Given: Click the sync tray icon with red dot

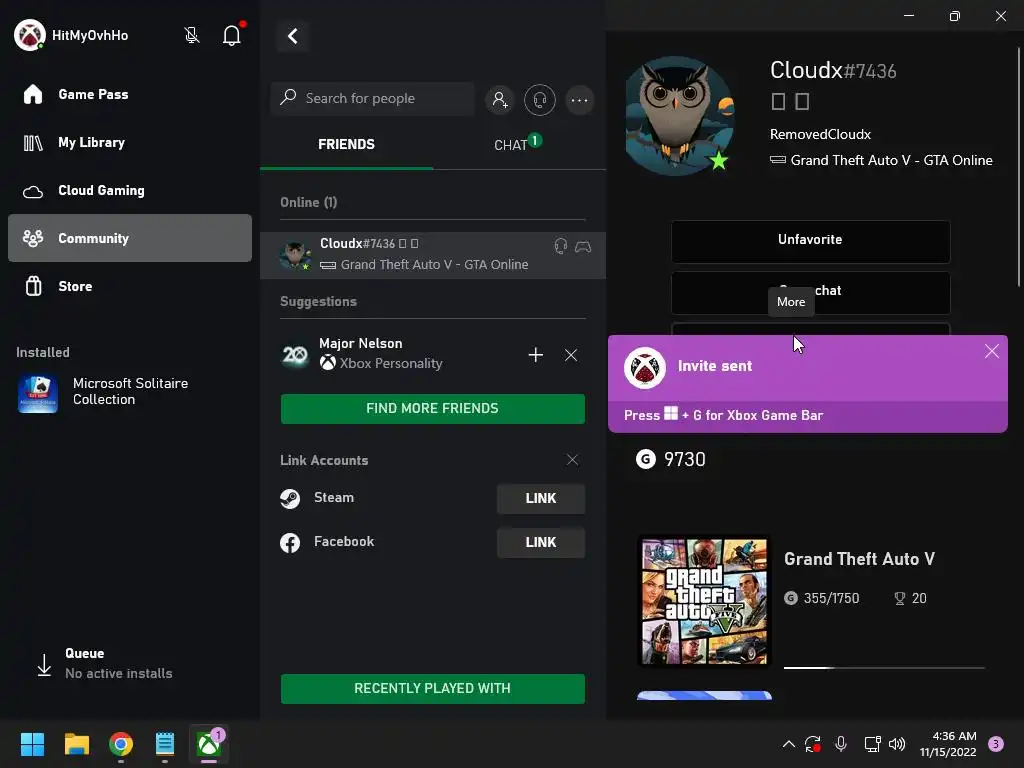Looking at the screenshot, I should pos(813,744).
